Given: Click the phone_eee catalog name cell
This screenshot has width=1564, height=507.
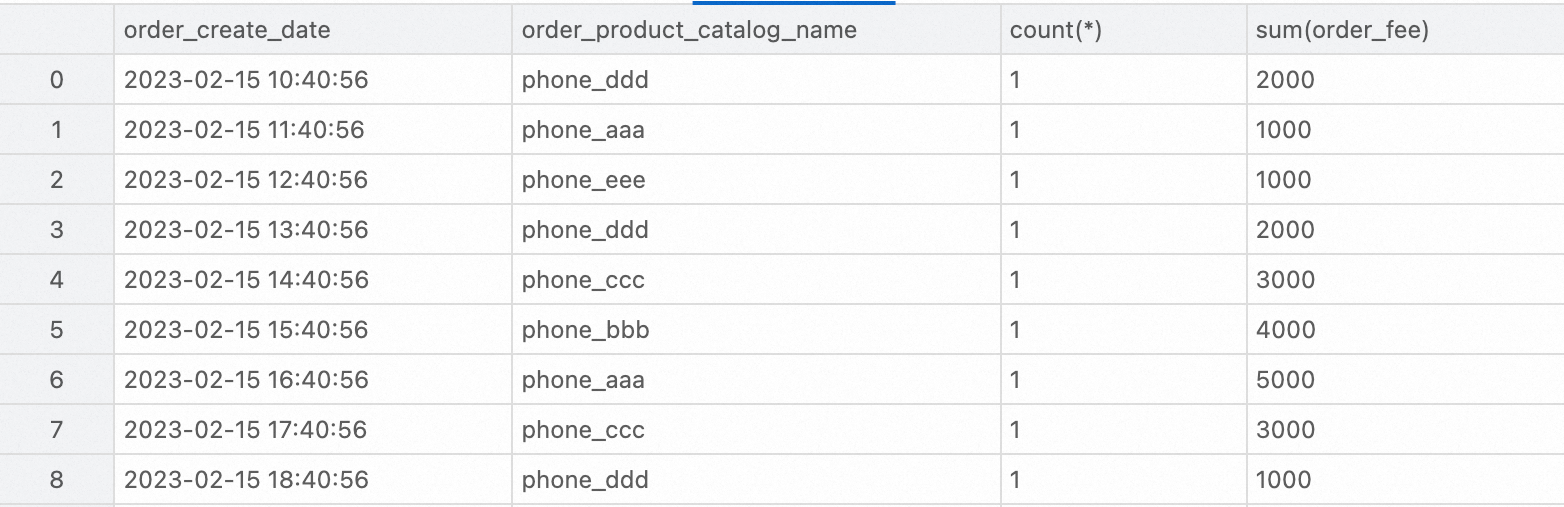Looking at the screenshot, I should click(x=583, y=180).
